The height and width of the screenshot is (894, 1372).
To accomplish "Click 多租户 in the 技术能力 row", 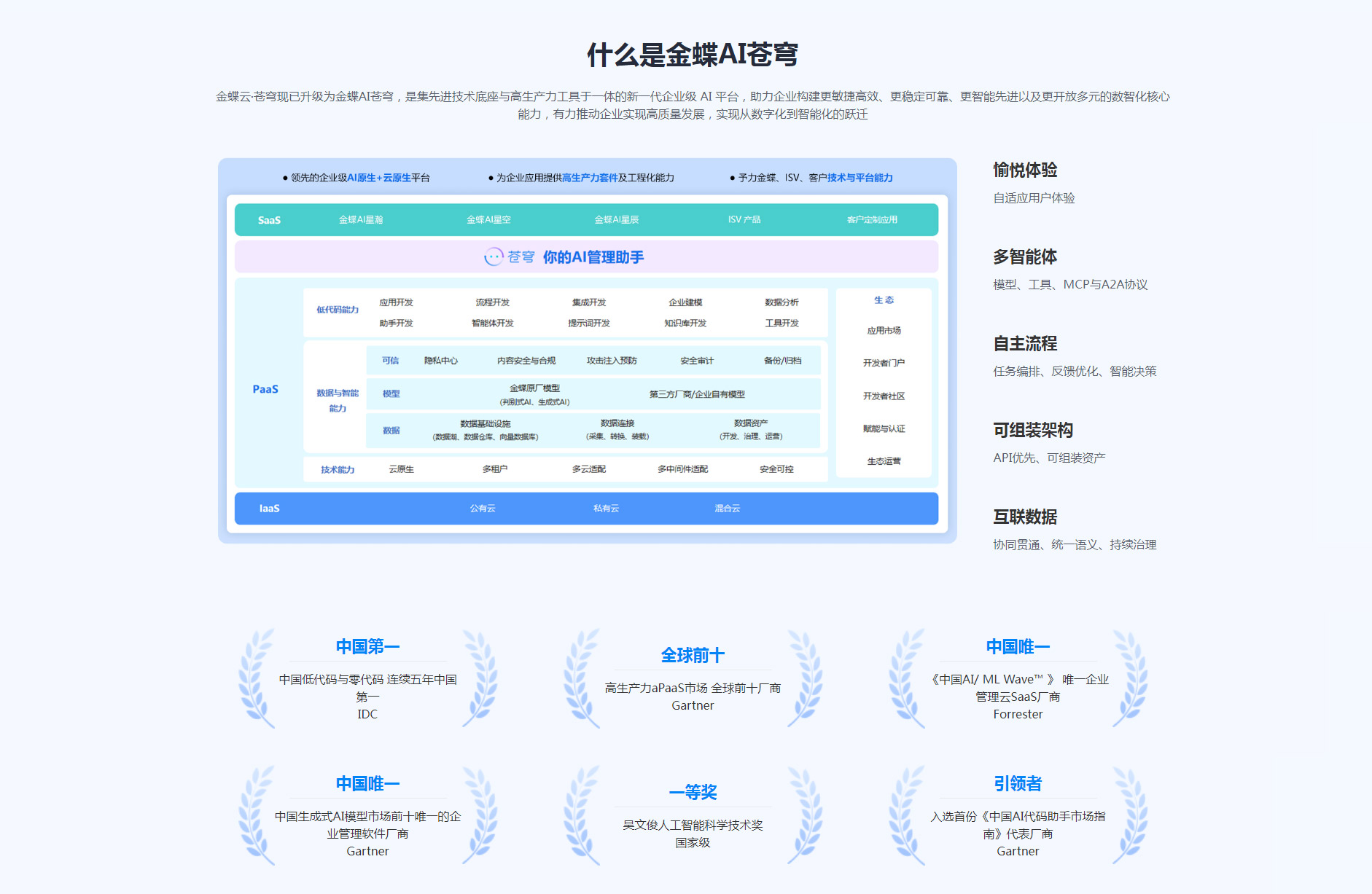I will [x=495, y=469].
